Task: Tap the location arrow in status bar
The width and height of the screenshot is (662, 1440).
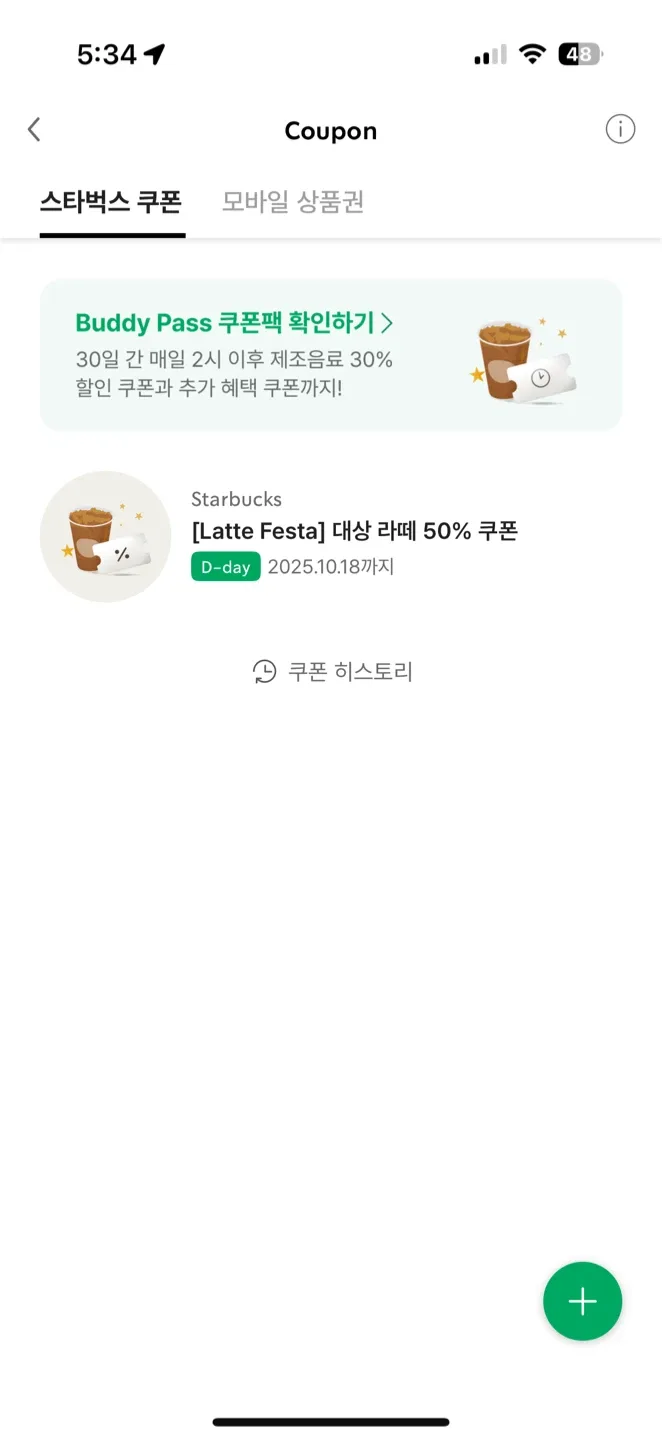Action: tap(155, 54)
